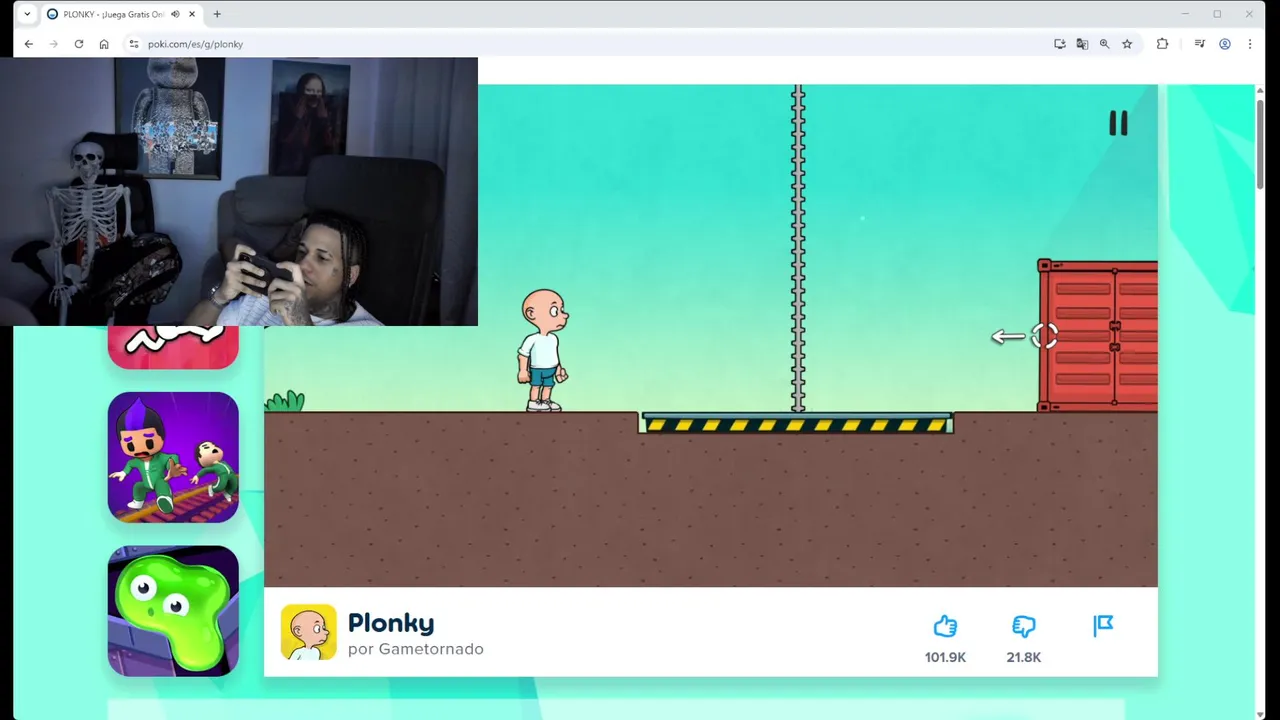Maximize the Chrome window
Viewport: 1280px width, 720px height.
[x=1217, y=14]
